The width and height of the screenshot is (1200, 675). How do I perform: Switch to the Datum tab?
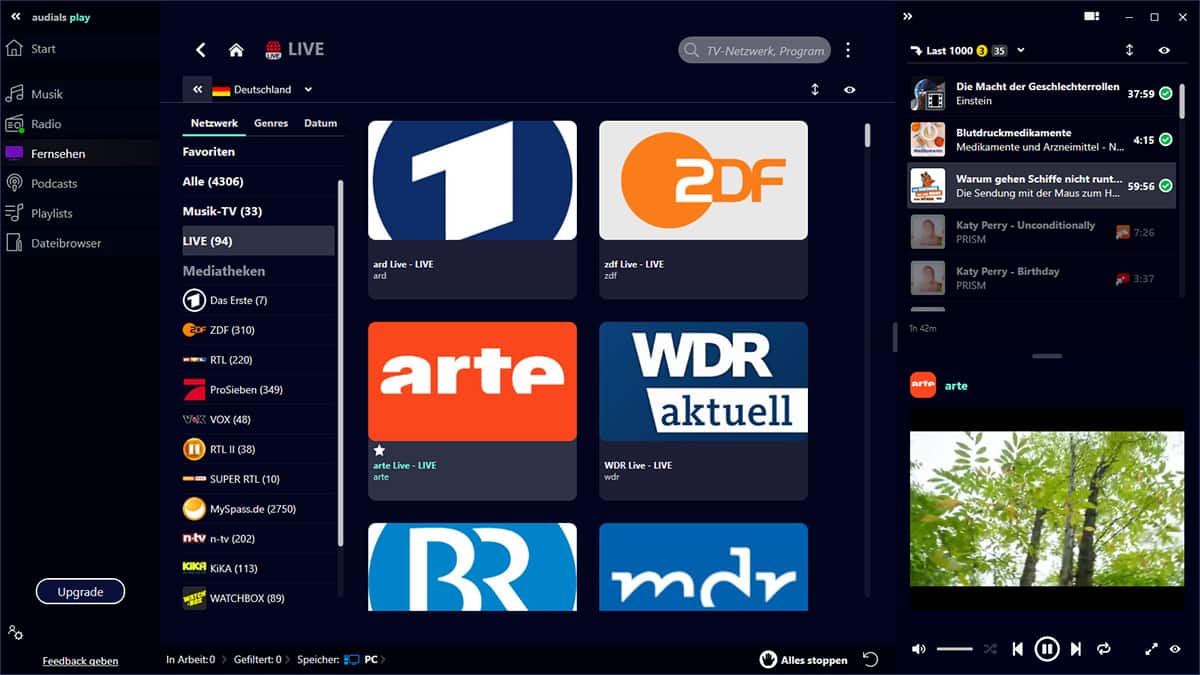320,123
